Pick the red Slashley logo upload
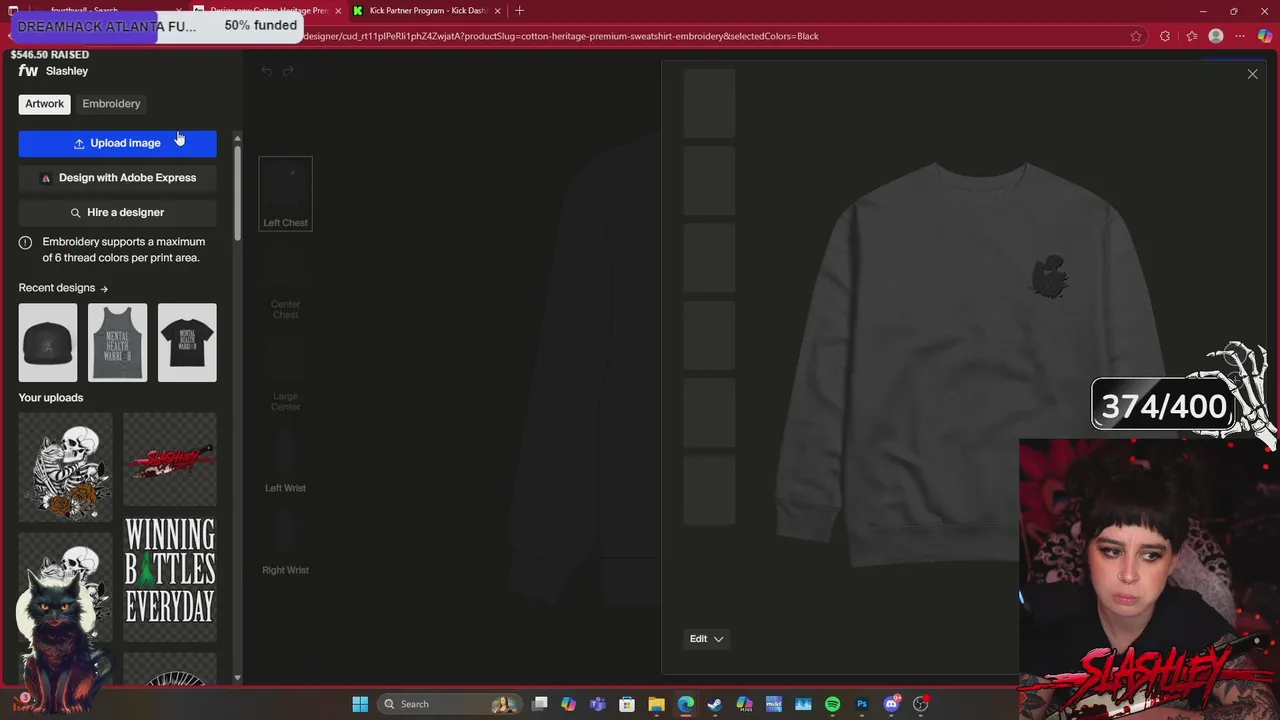1280x720 pixels. [170, 459]
